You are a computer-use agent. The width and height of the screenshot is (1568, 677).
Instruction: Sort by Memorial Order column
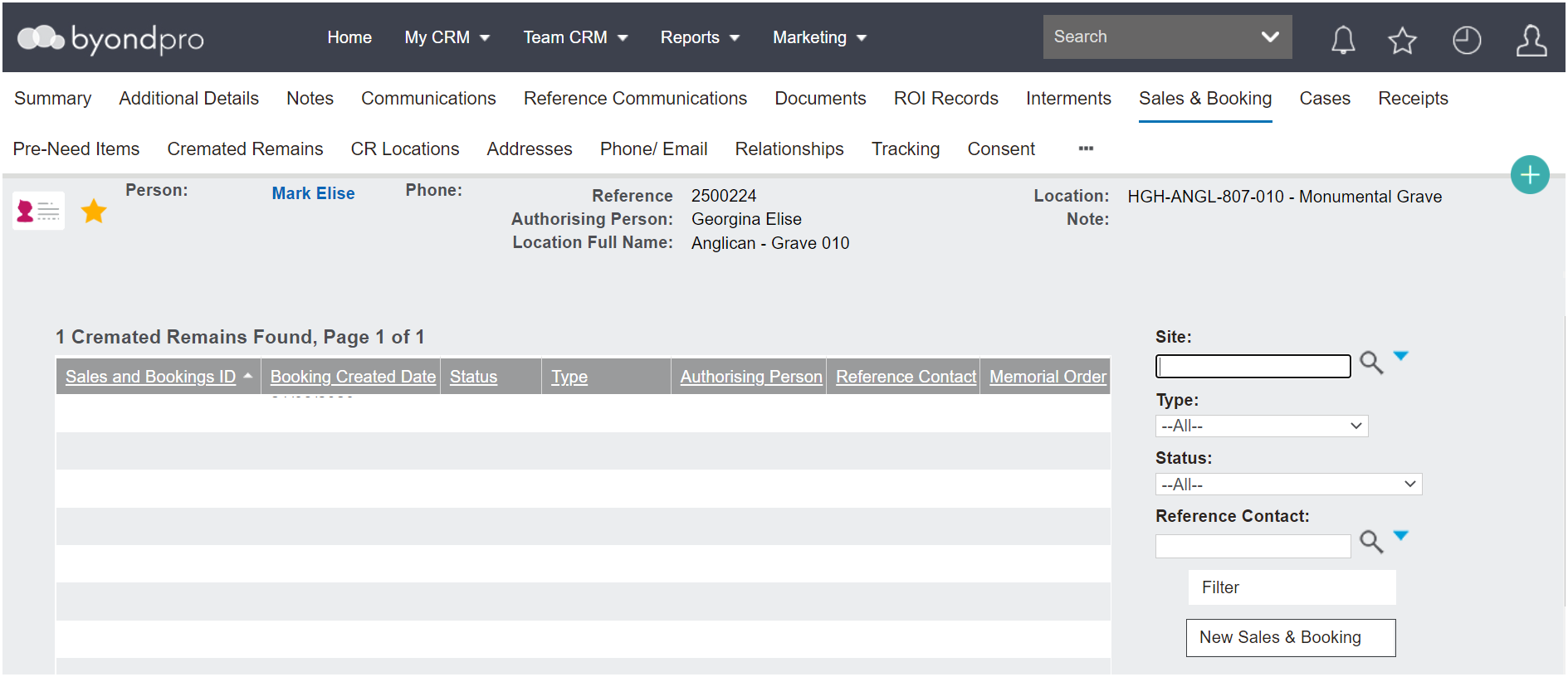point(1048,377)
